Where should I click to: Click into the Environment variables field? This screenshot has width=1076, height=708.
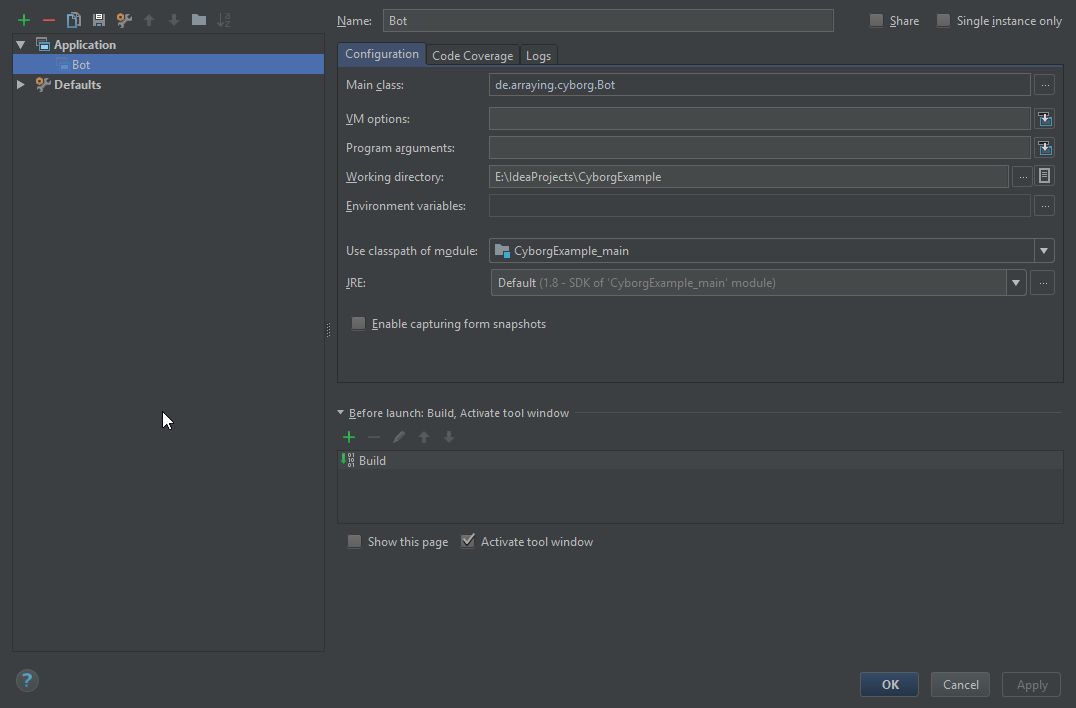(x=760, y=206)
